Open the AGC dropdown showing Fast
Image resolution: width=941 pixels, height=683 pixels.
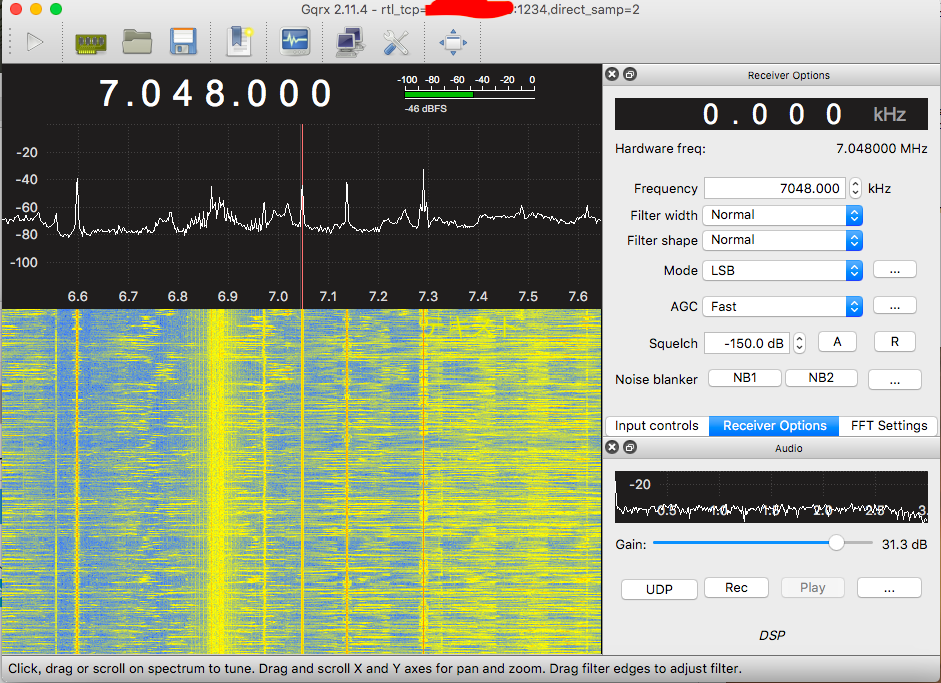point(783,307)
